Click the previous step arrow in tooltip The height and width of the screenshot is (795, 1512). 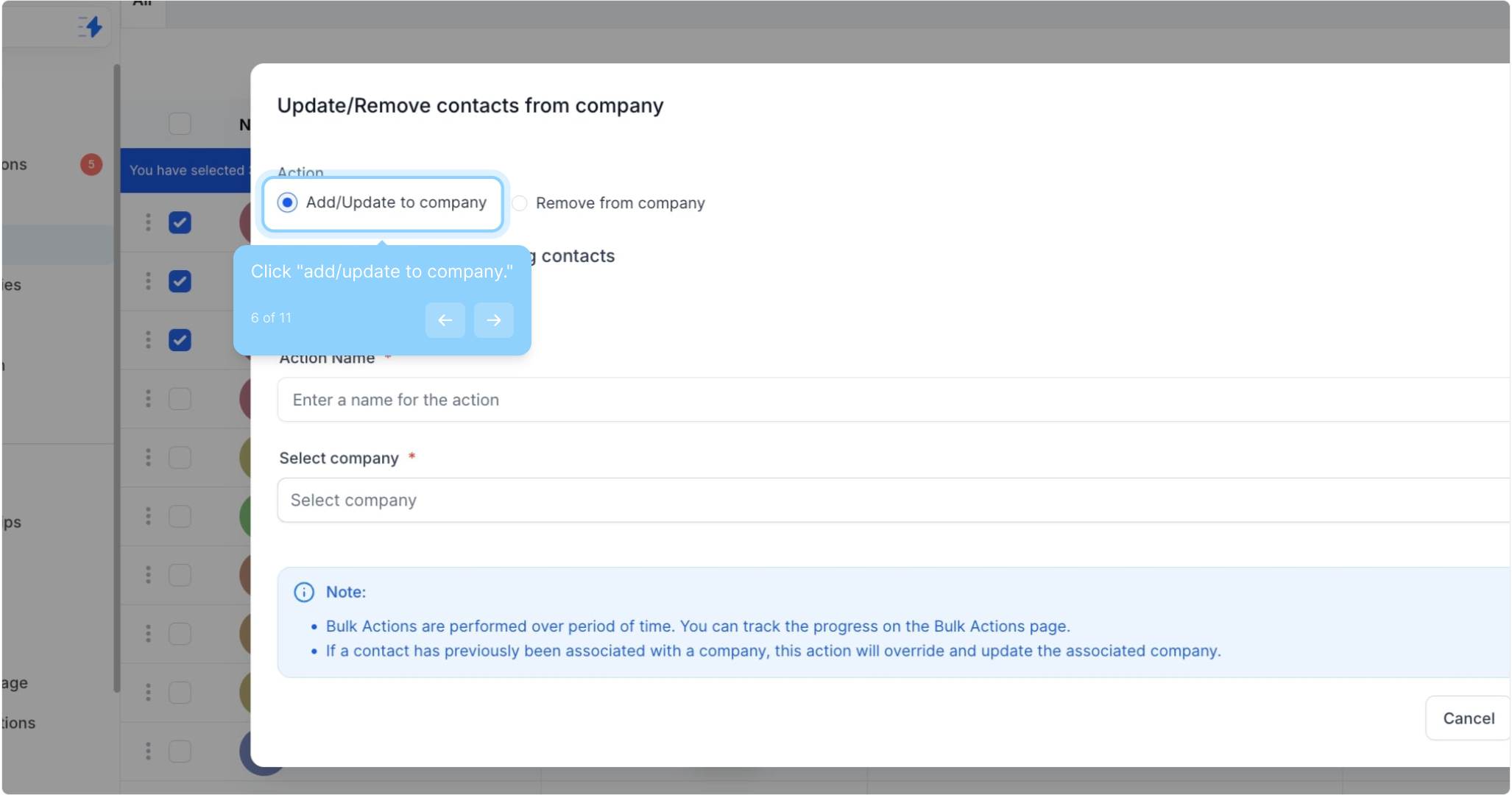click(x=445, y=320)
